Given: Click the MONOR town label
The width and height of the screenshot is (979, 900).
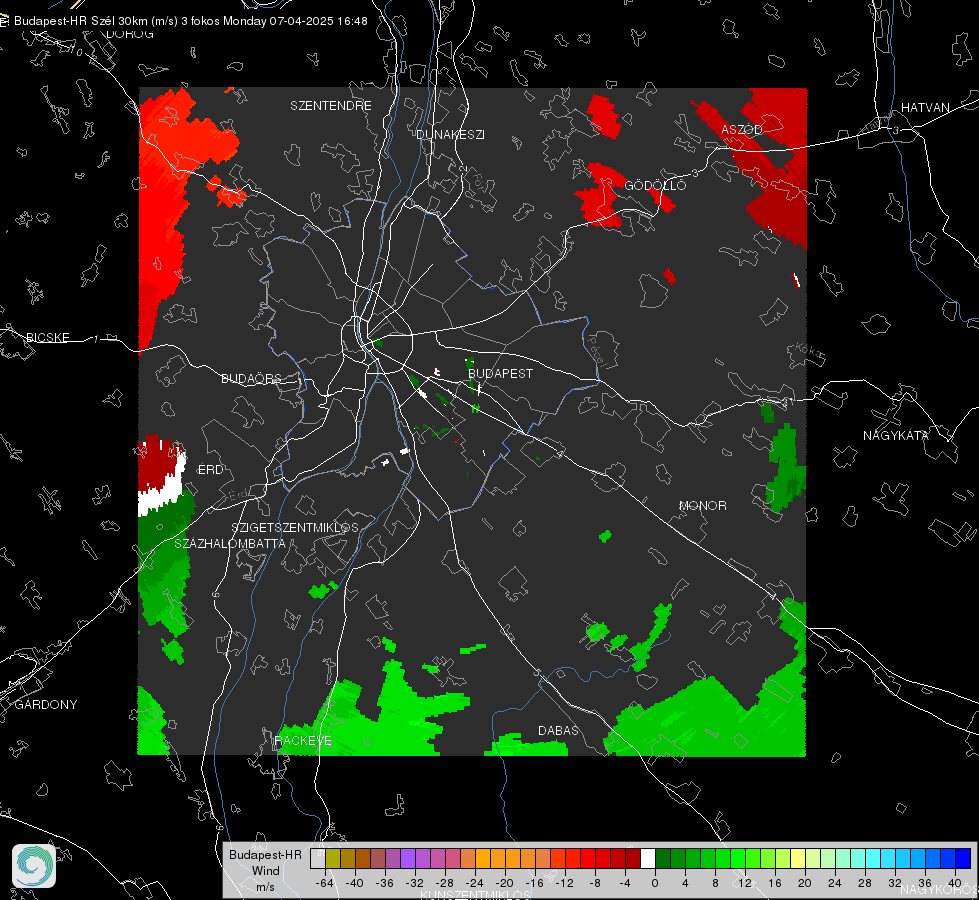Looking at the screenshot, I should (x=702, y=505).
